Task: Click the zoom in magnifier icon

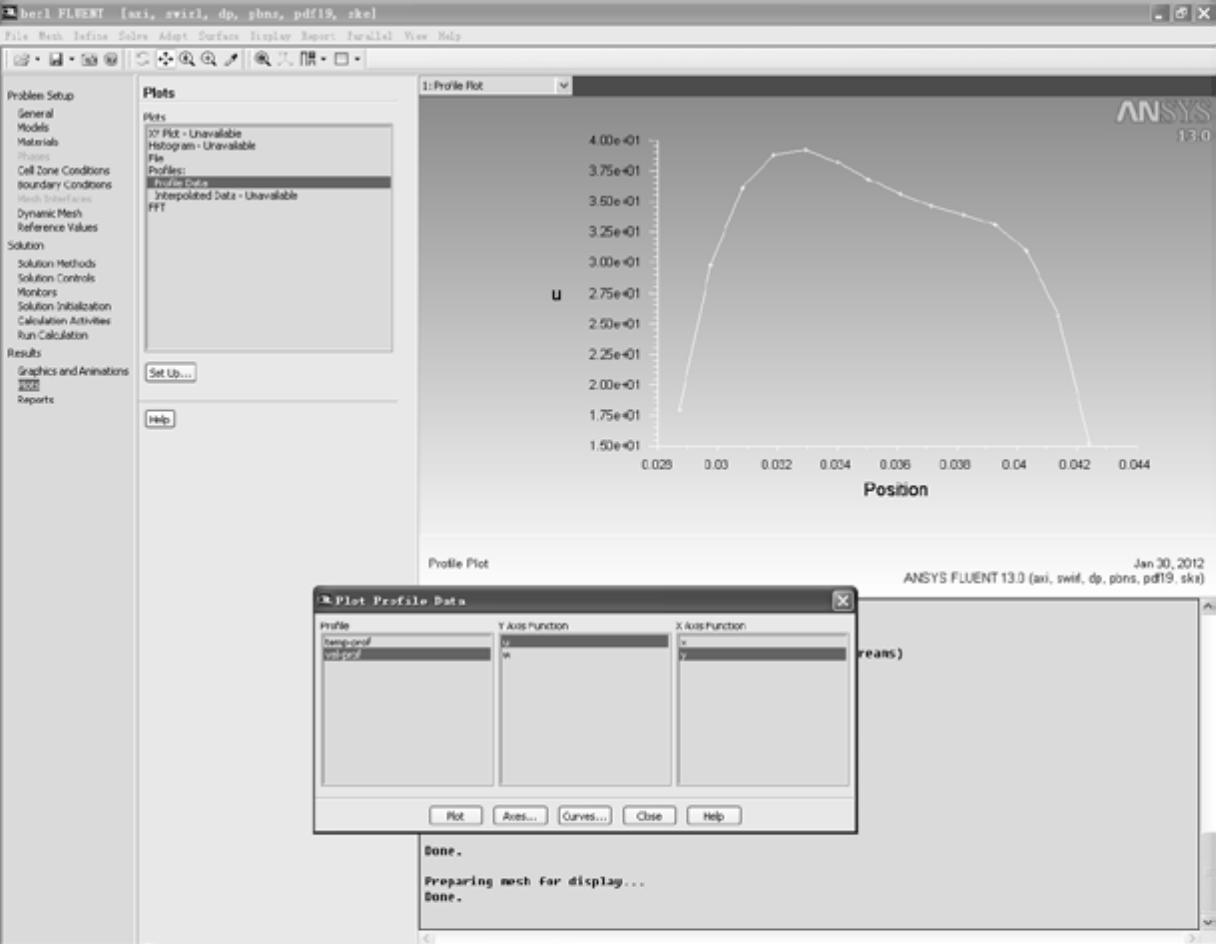Action: click(188, 60)
